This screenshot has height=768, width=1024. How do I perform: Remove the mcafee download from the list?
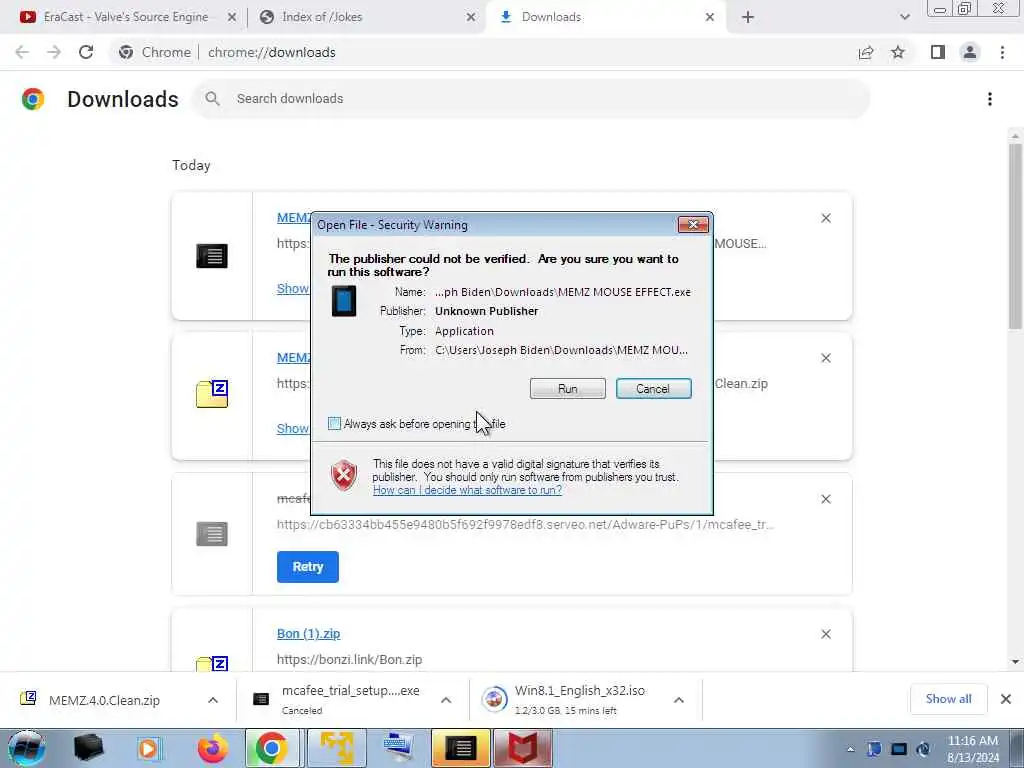tap(826, 499)
